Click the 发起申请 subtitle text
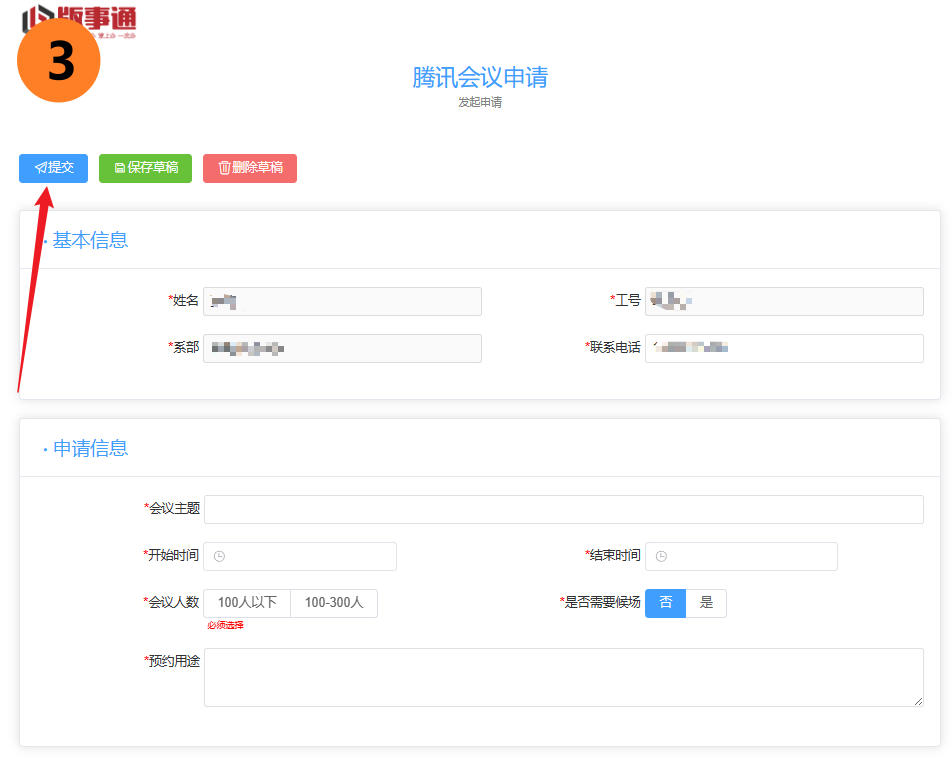951x759 pixels. (480, 103)
